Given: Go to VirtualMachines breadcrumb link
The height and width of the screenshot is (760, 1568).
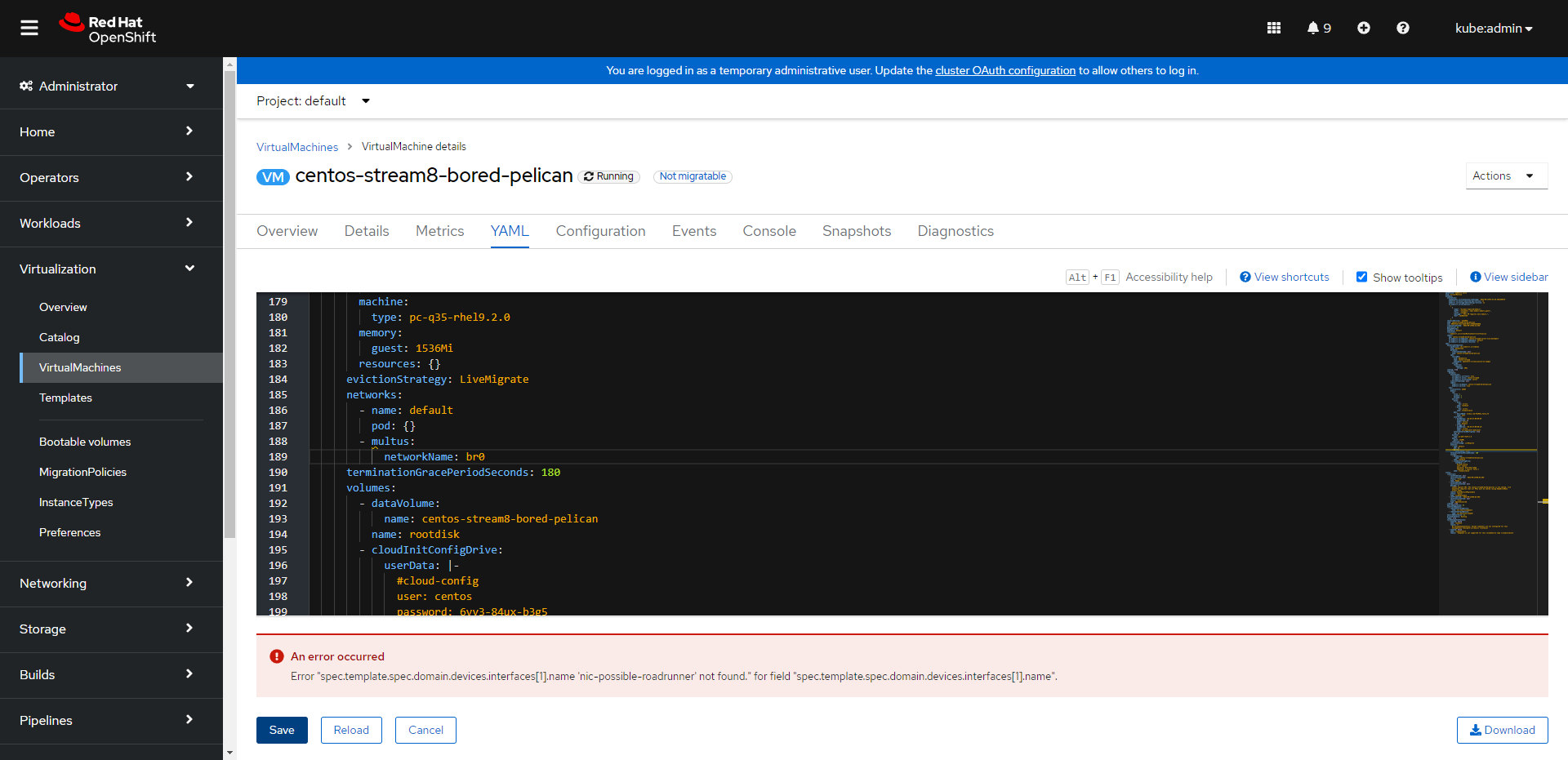Looking at the screenshot, I should pos(297,147).
